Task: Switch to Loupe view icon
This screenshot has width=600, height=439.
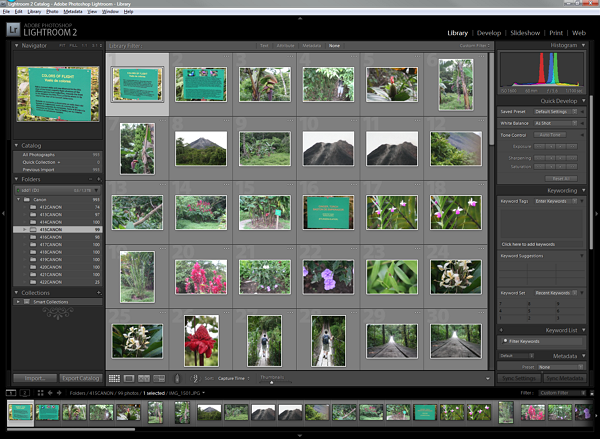Action: tap(129, 378)
